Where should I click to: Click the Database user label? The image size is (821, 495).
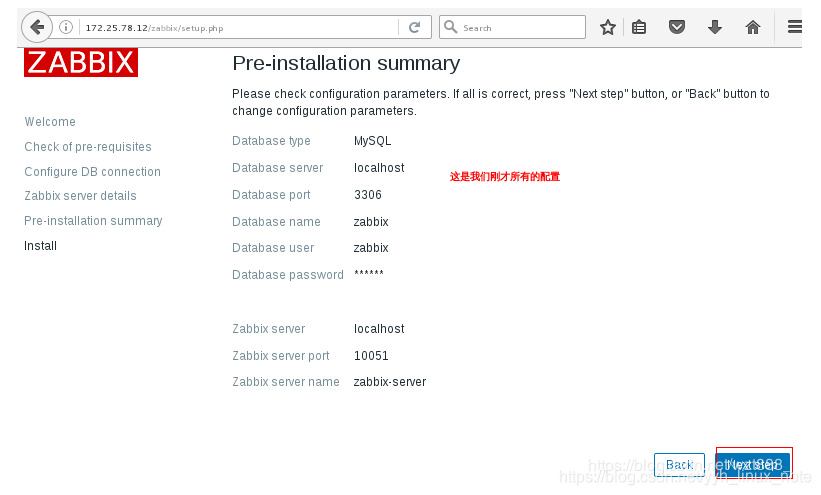(273, 248)
